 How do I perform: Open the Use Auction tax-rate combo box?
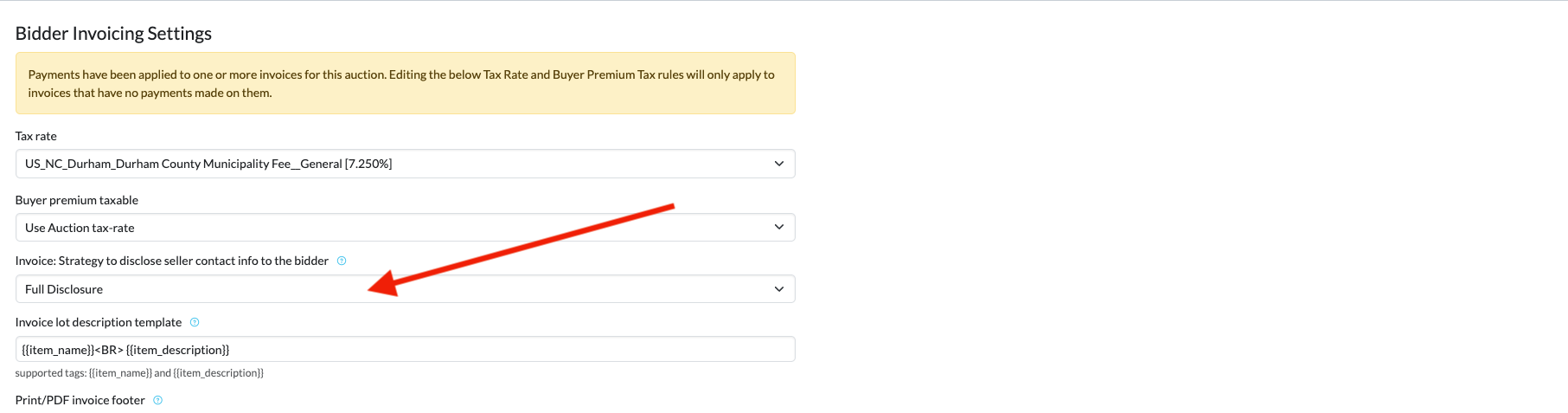pos(405,227)
